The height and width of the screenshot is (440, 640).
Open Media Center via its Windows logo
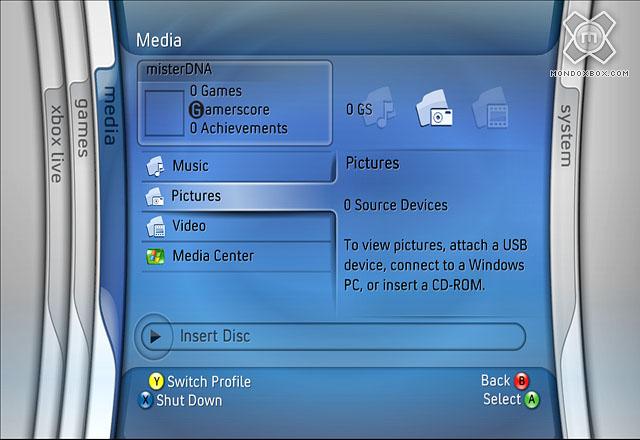154,256
